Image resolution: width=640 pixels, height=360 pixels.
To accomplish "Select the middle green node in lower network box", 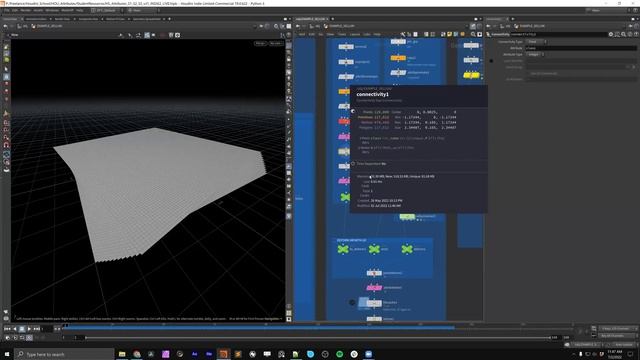I will (374, 249).
